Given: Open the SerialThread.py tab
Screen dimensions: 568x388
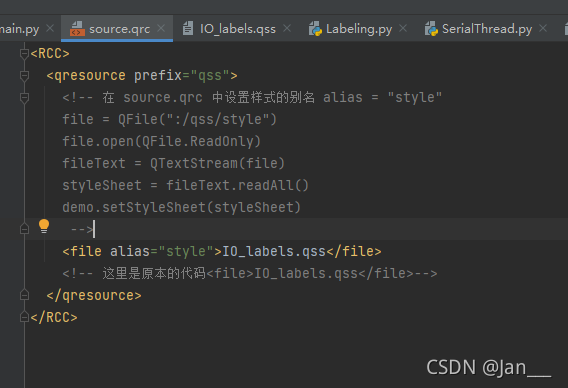Looking at the screenshot, I should (x=487, y=29).
